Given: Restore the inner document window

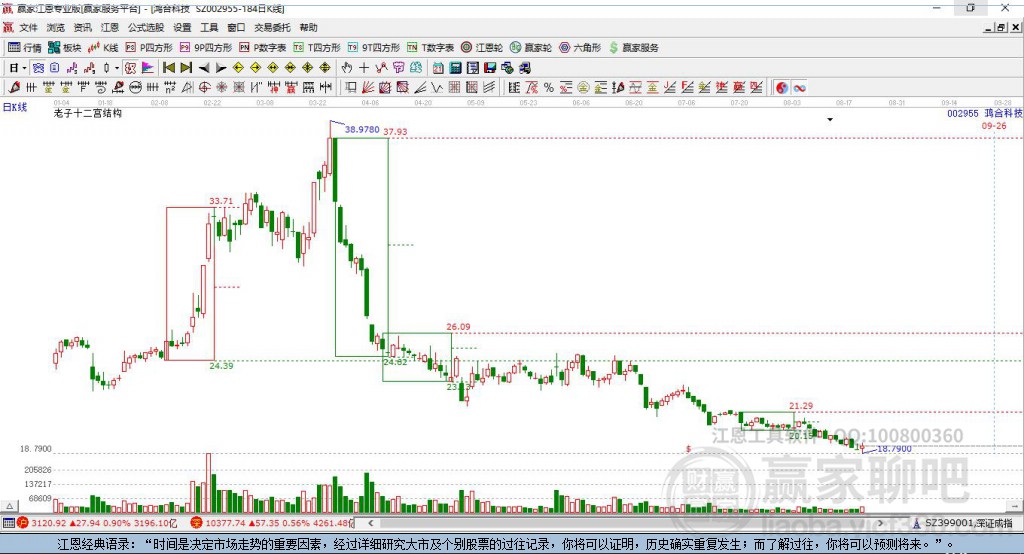Looking at the screenshot, I should pos(1001,27).
